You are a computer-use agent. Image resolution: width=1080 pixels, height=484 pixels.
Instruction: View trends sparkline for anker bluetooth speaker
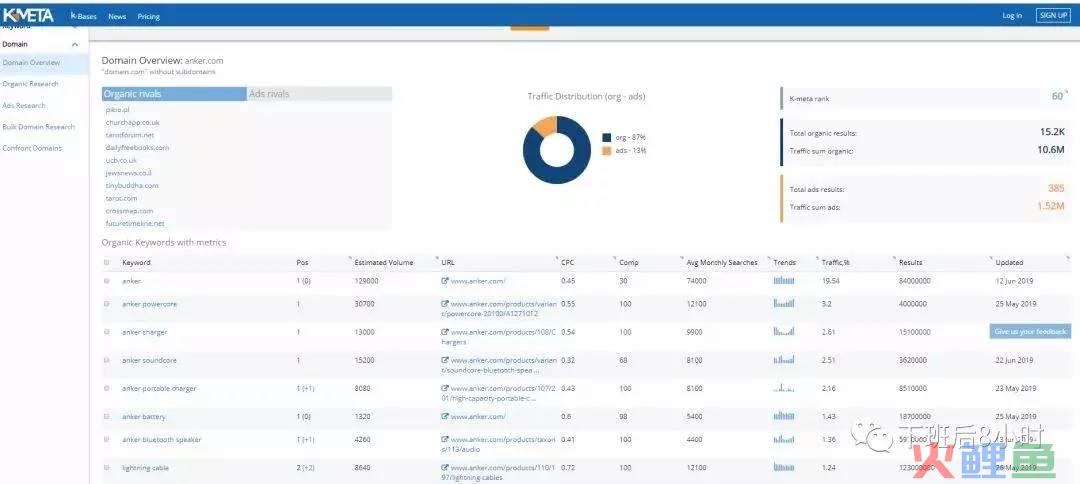784,439
